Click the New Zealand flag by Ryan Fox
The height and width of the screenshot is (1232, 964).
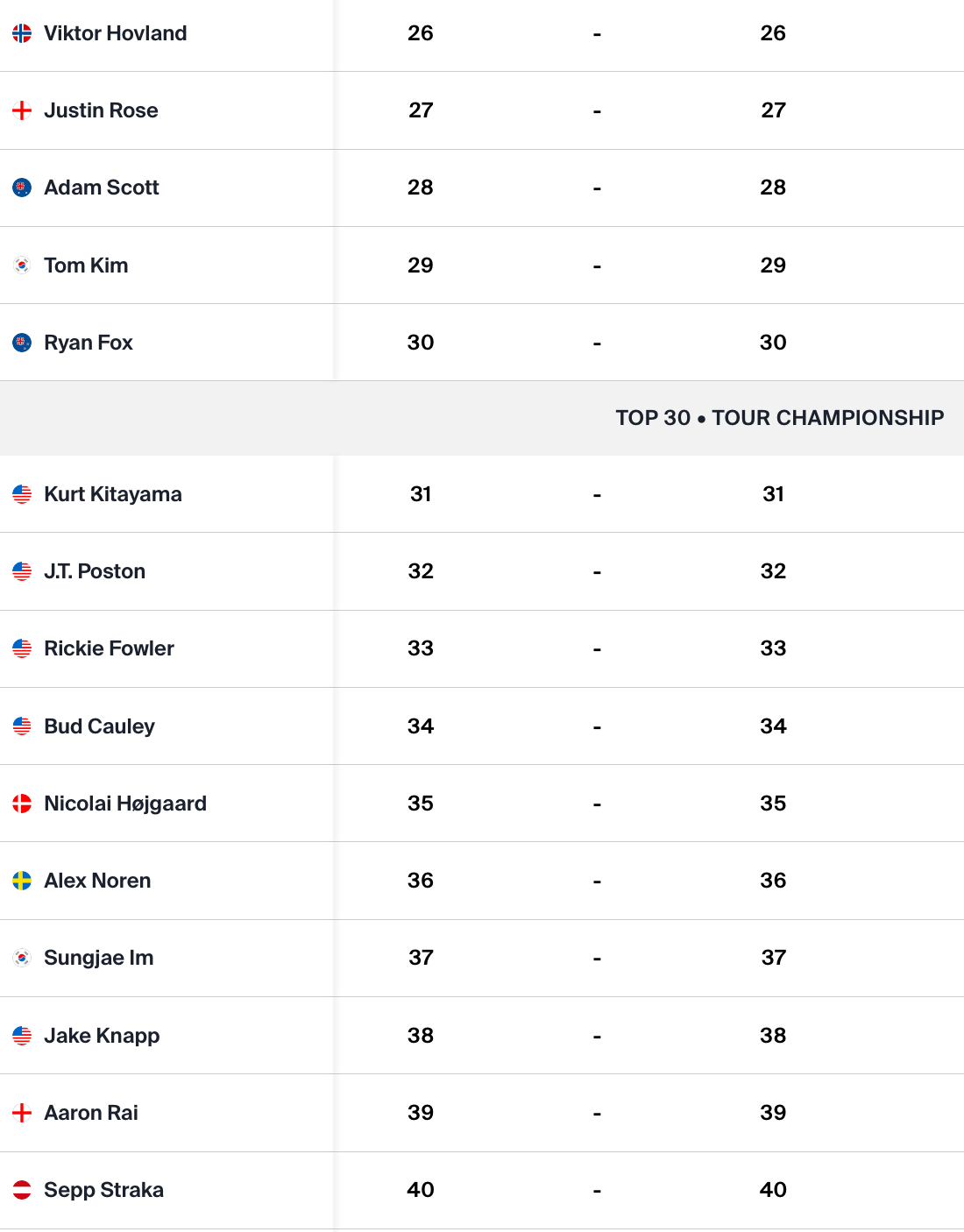pyautogui.click(x=22, y=343)
